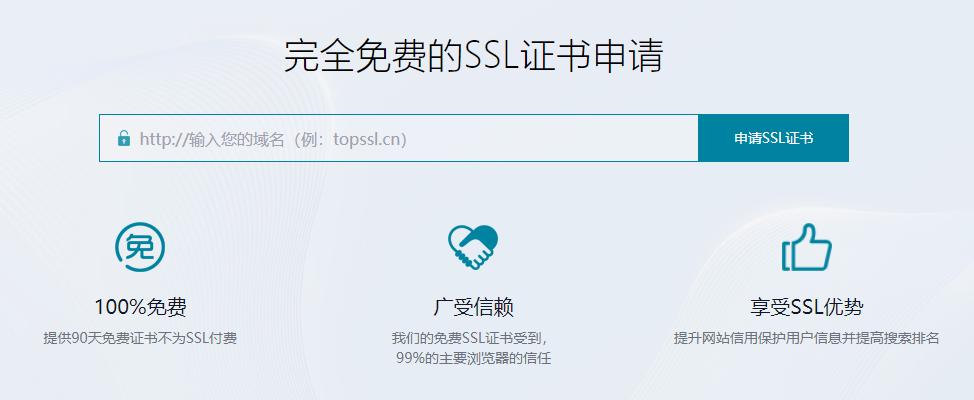Click the 完全免费的 part of the title
Viewport: 974px width, 400px height.
click(373, 57)
